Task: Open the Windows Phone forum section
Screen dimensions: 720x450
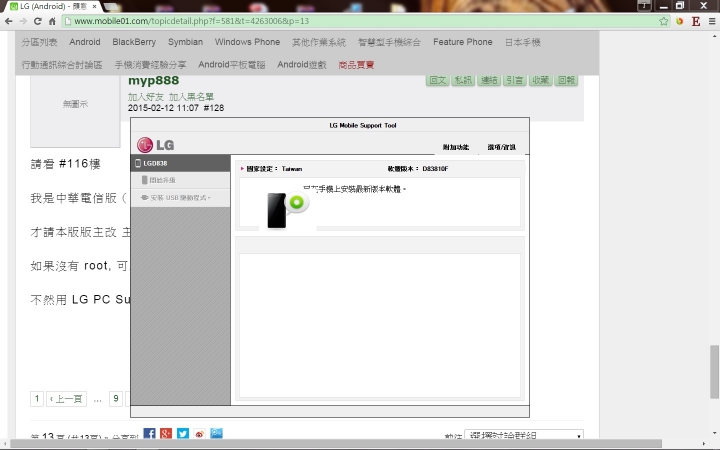Action: 247,42
